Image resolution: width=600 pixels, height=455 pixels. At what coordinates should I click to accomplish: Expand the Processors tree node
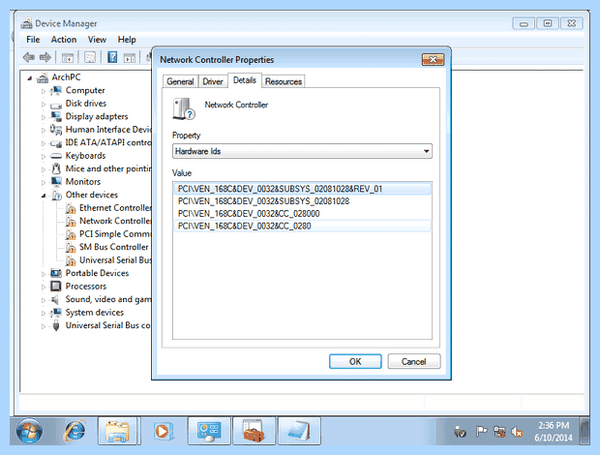click(x=43, y=287)
